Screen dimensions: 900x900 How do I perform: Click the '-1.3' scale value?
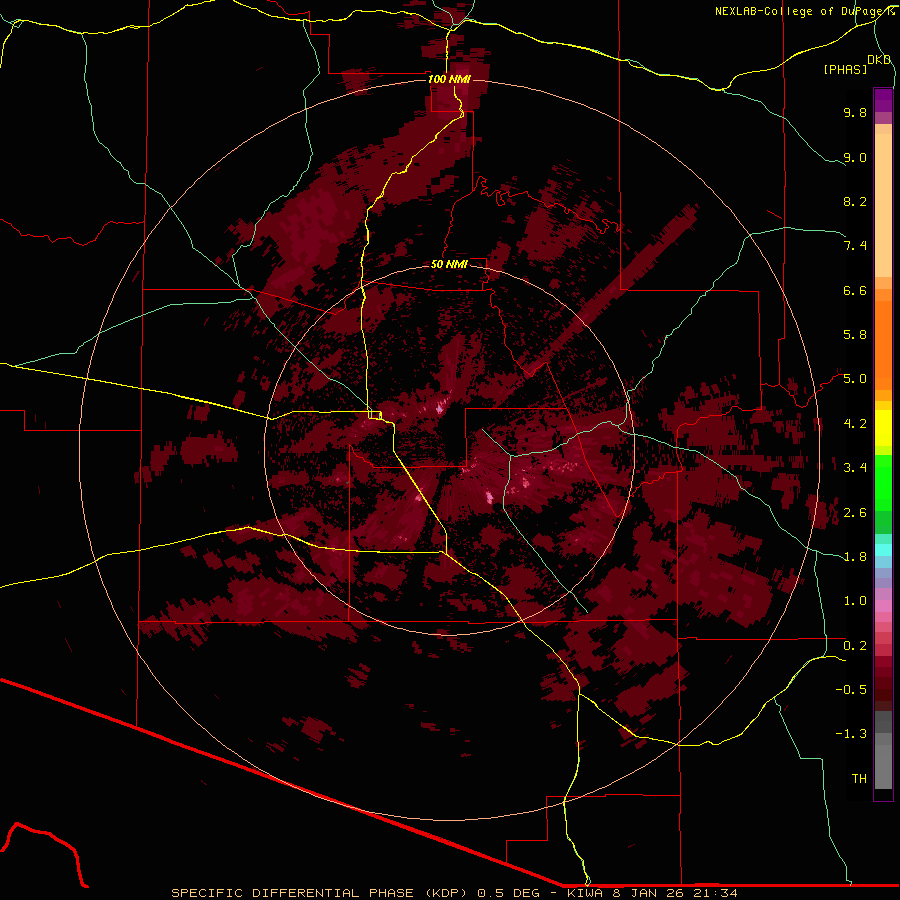851,734
